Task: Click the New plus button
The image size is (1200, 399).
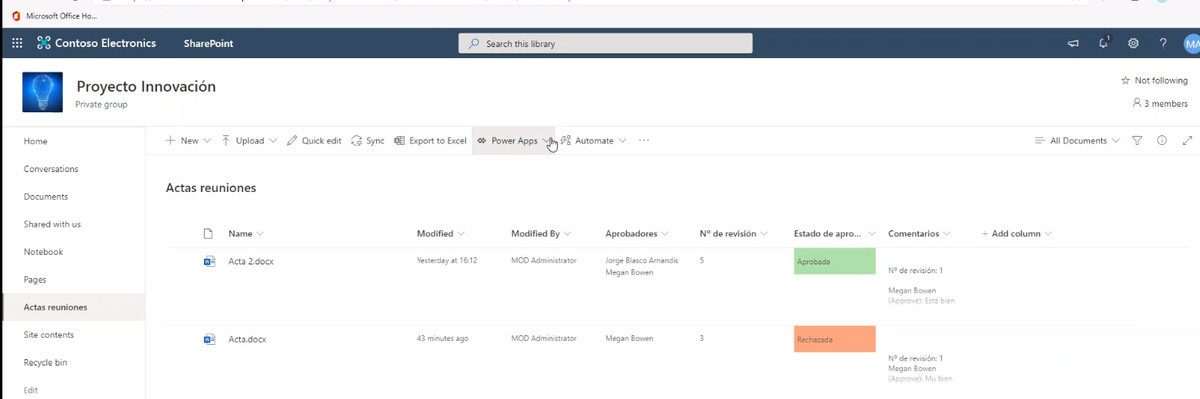Action: coord(188,141)
